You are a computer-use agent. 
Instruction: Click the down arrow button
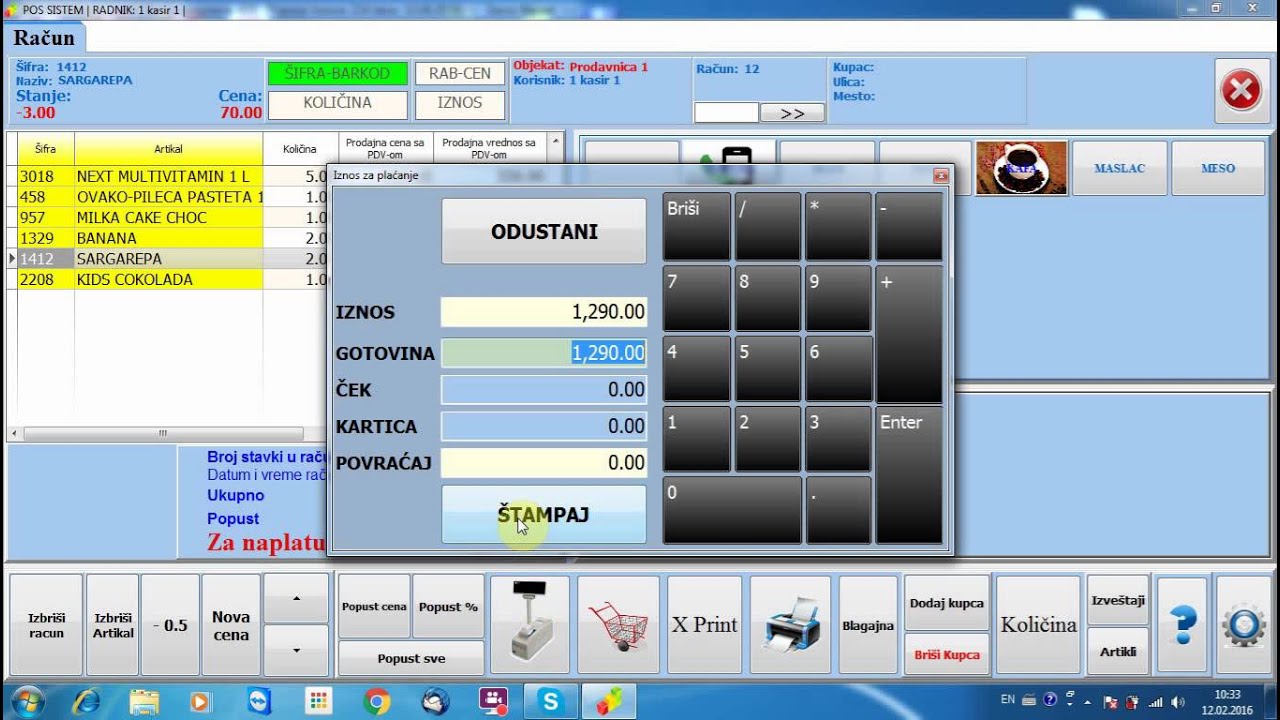(x=296, y=650)
